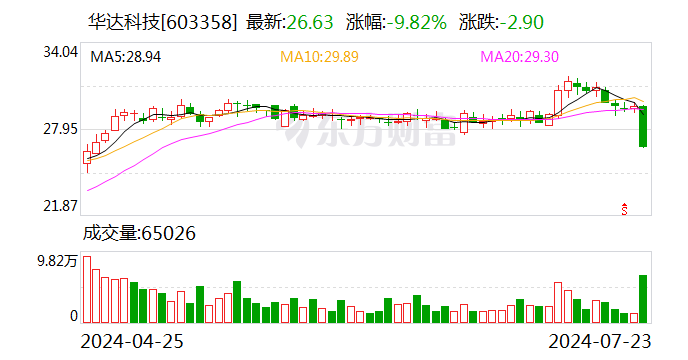688x360 pixels.
Task: Click the first red candlestick on the chart
Action: pyautogui.click(x=87, y=158)
